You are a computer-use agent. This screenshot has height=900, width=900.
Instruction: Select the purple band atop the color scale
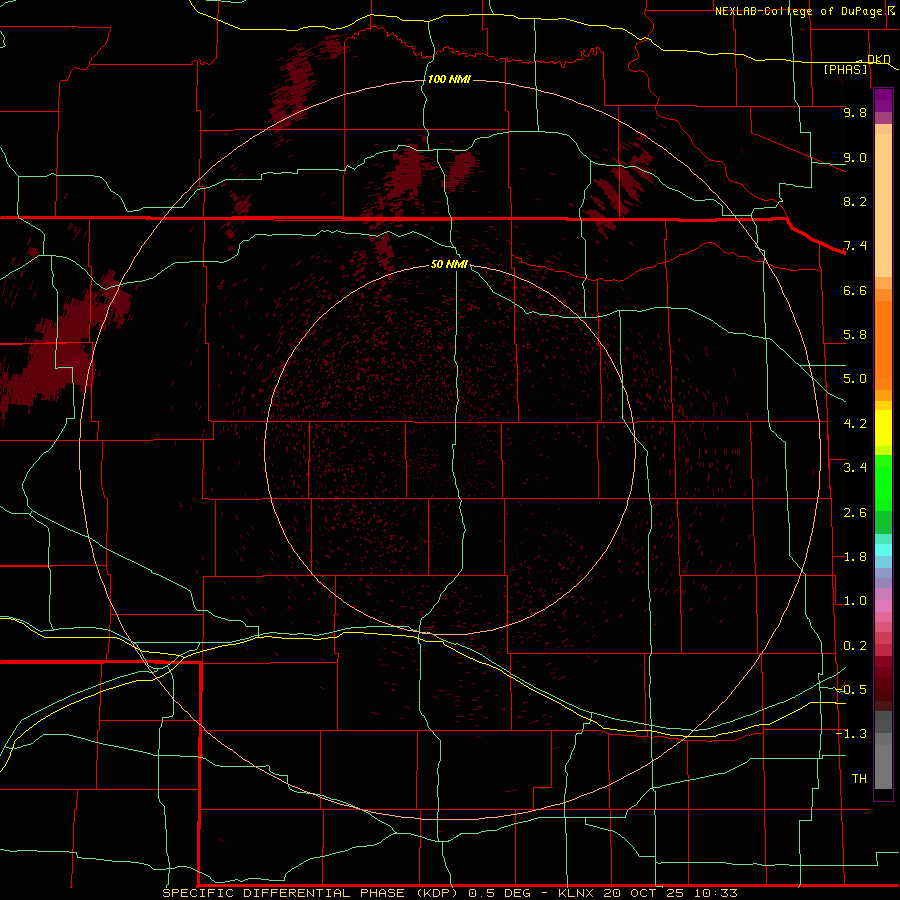[883, 100]
